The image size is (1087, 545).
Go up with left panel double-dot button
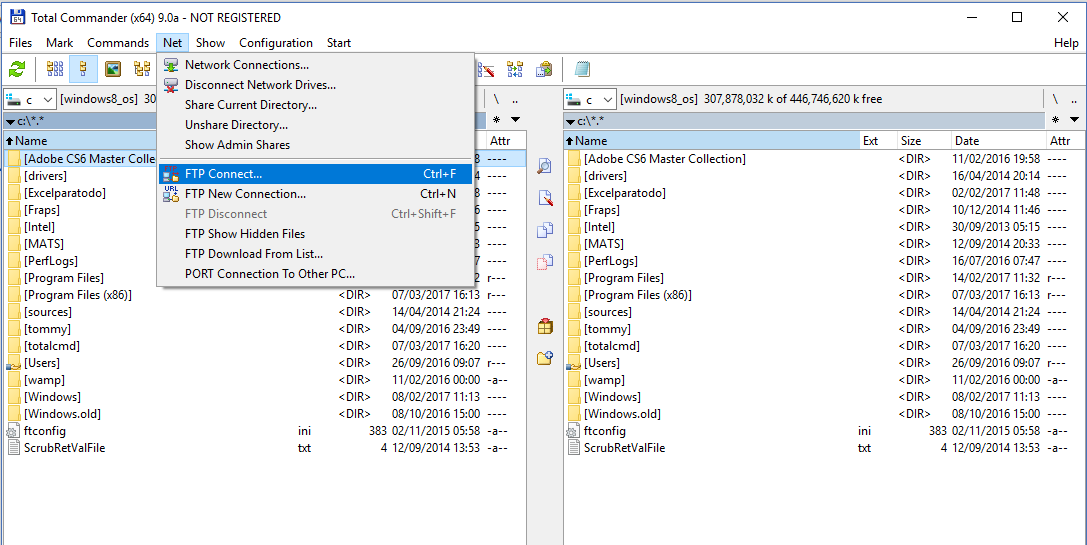[515, 99]
